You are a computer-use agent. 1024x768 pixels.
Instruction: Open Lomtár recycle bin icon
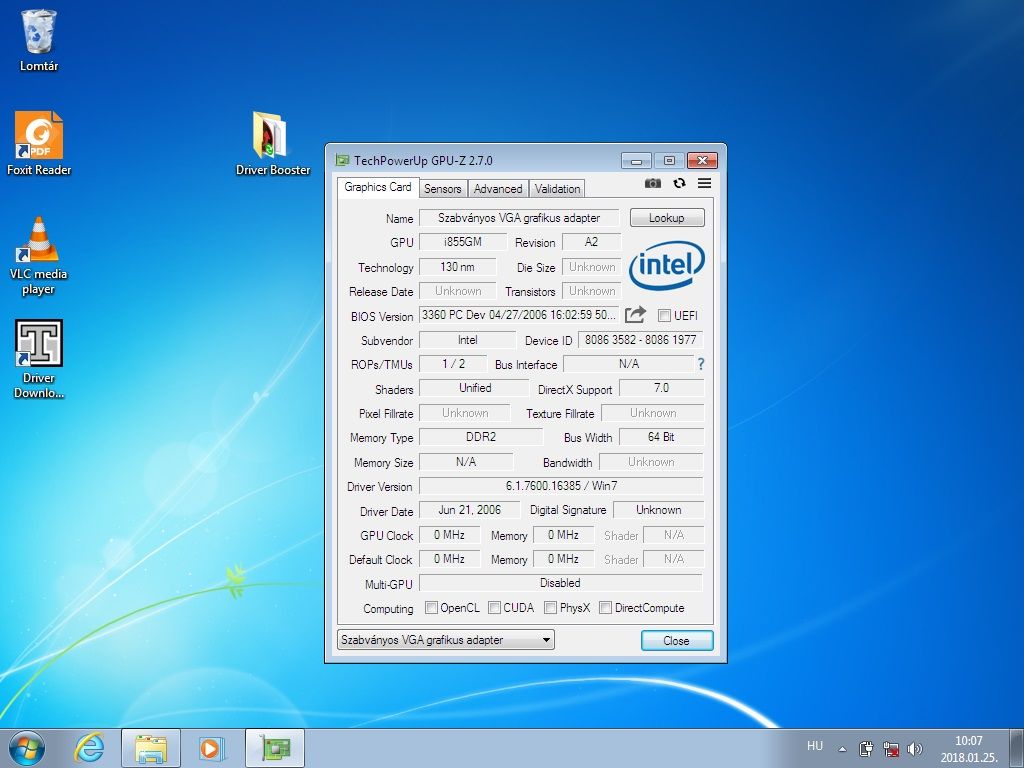pyautogui.click(x=39, y=40)
